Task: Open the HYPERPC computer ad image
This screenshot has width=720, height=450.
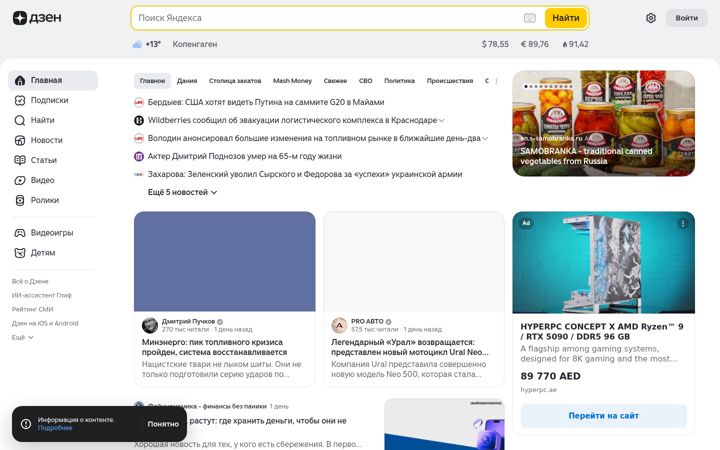Action: coord(603,262)
